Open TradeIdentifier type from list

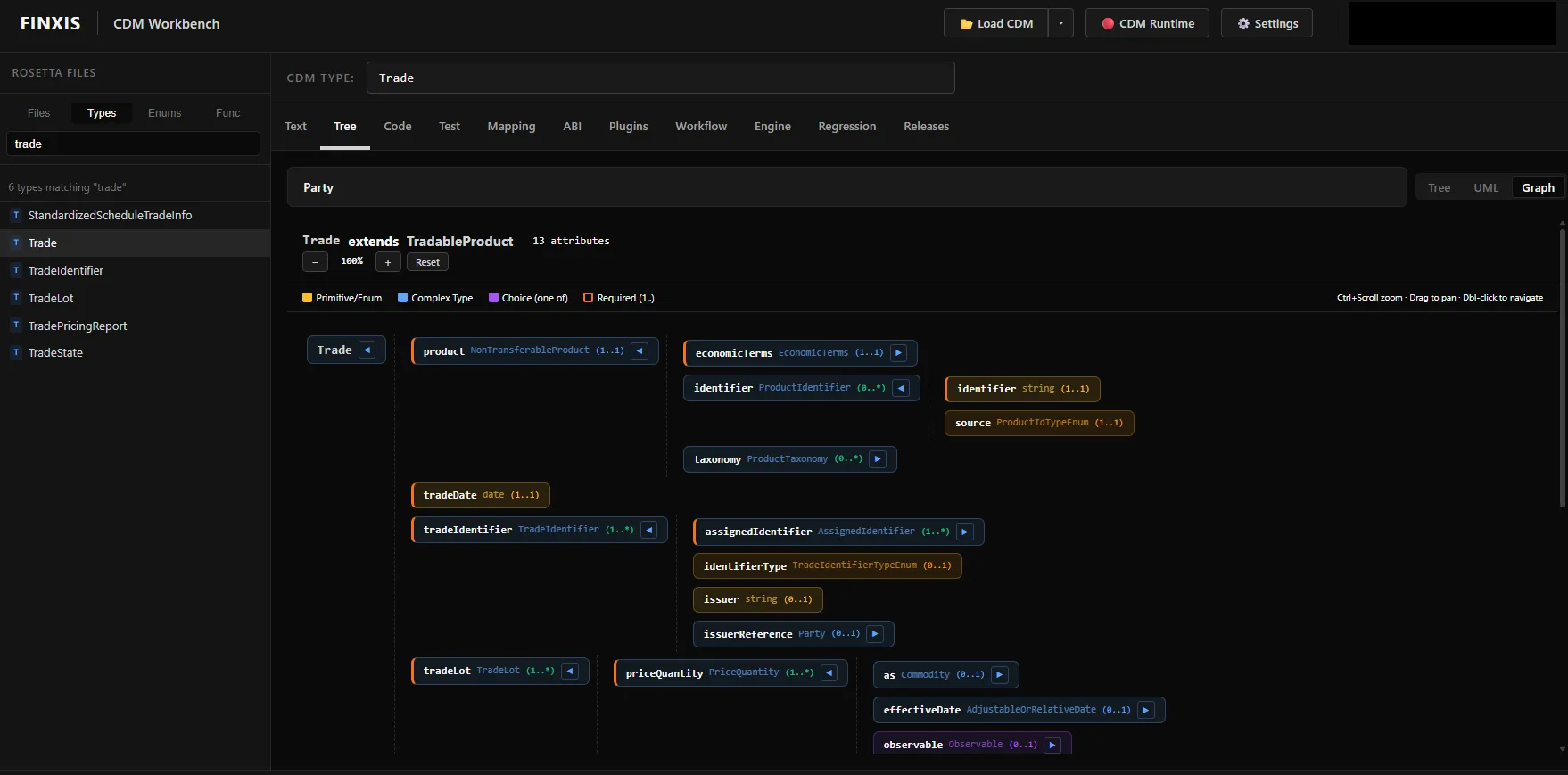pyautogui.click(x=135, y=270)
